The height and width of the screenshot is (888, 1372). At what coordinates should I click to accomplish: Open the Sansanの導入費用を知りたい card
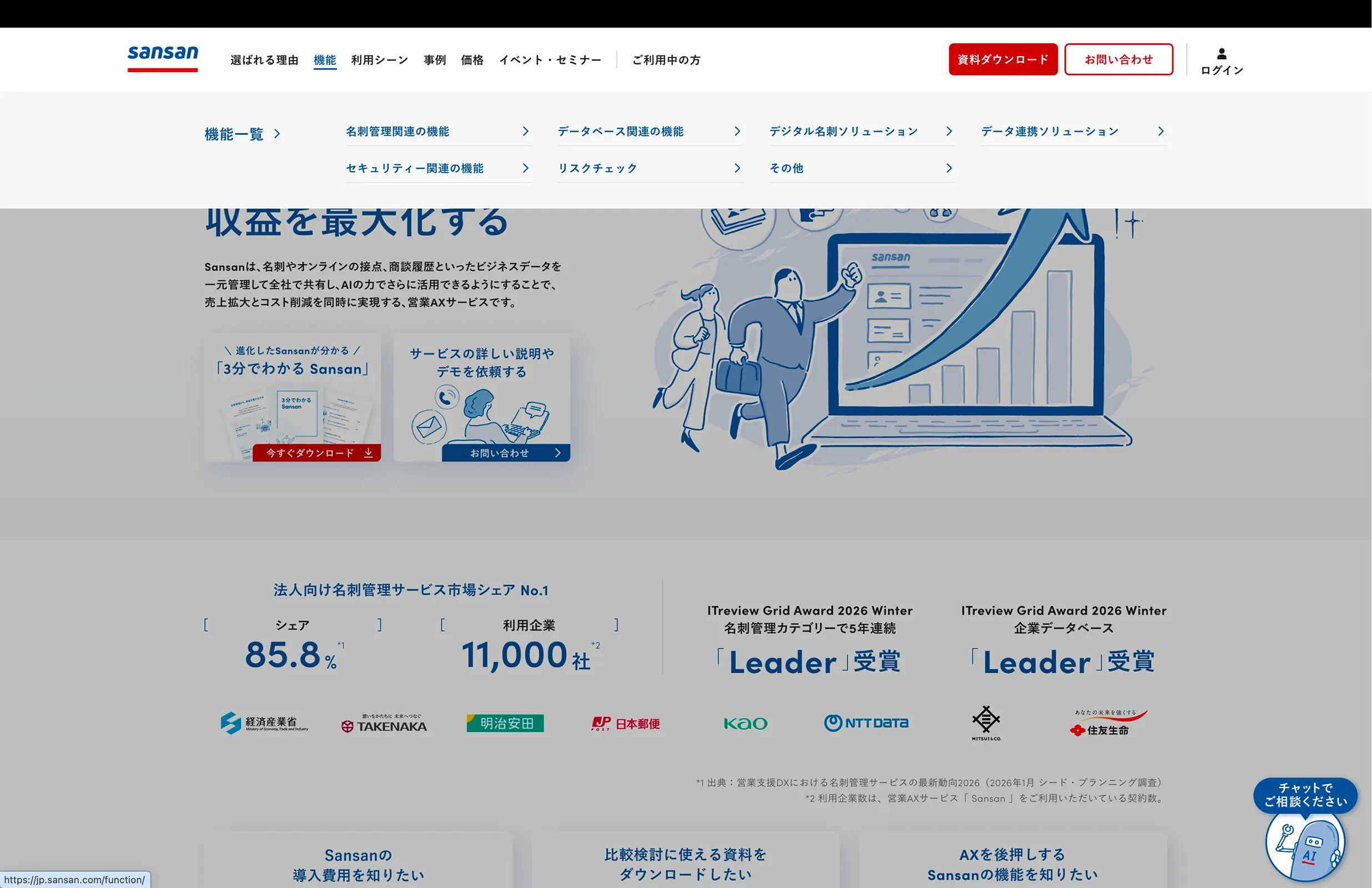click(x=358, y=860)
